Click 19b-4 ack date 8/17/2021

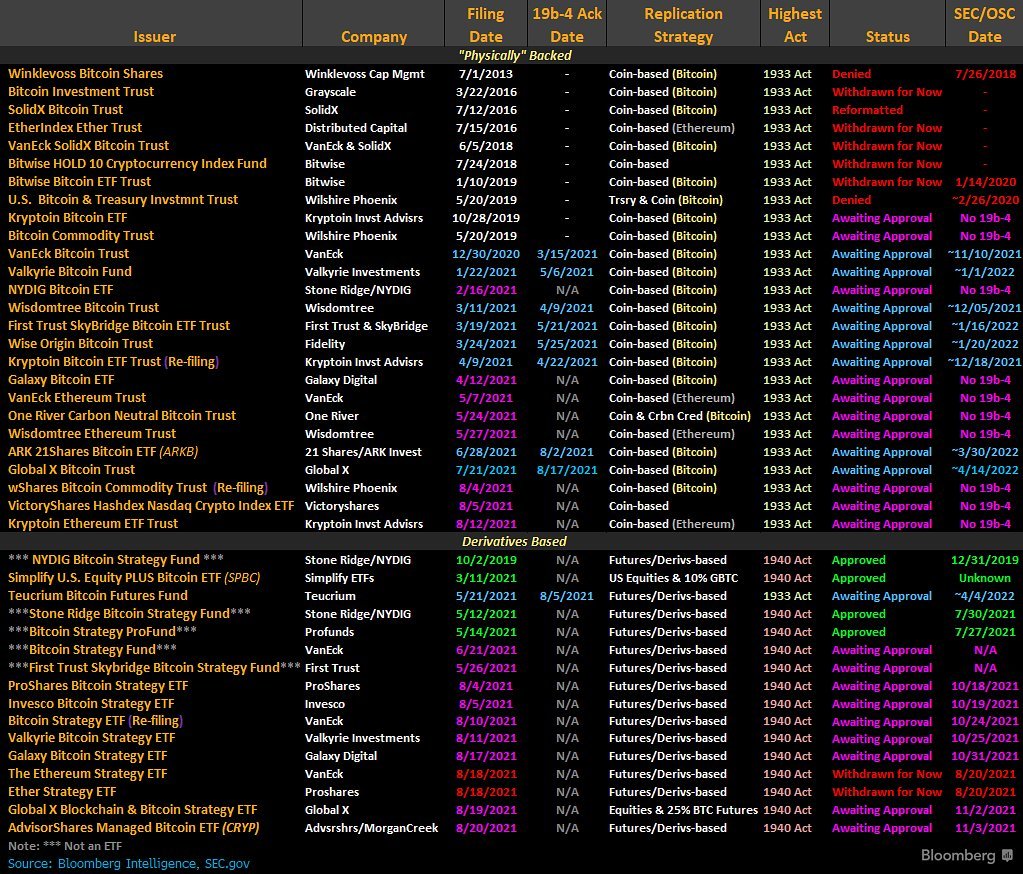coord(567,470)
